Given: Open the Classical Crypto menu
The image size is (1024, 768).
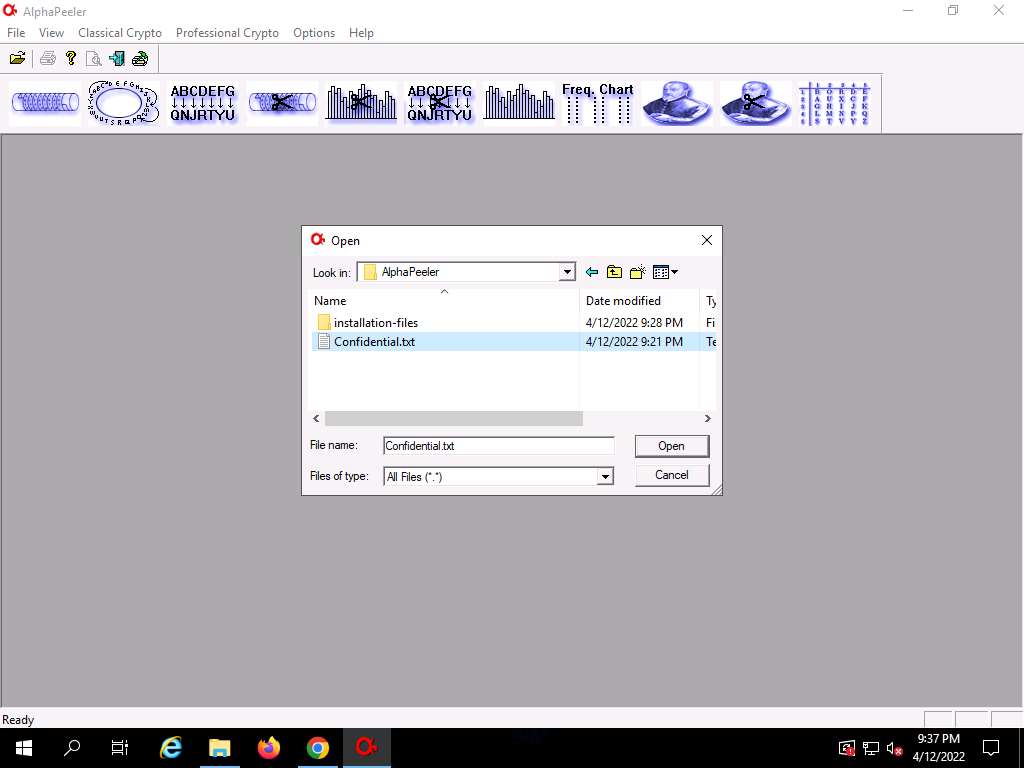Looking at the screenshot, I should click(x=120, y=33).
